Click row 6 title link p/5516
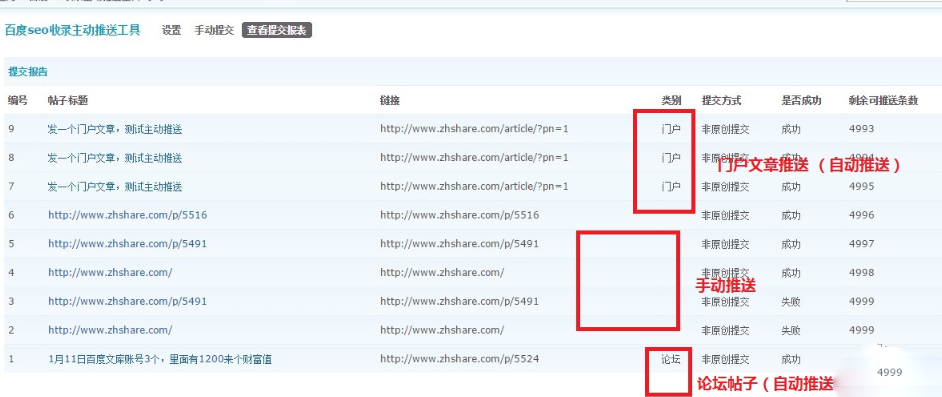Image resolution: width=942 pixels, height=397 pixels. tap(127, 215)
